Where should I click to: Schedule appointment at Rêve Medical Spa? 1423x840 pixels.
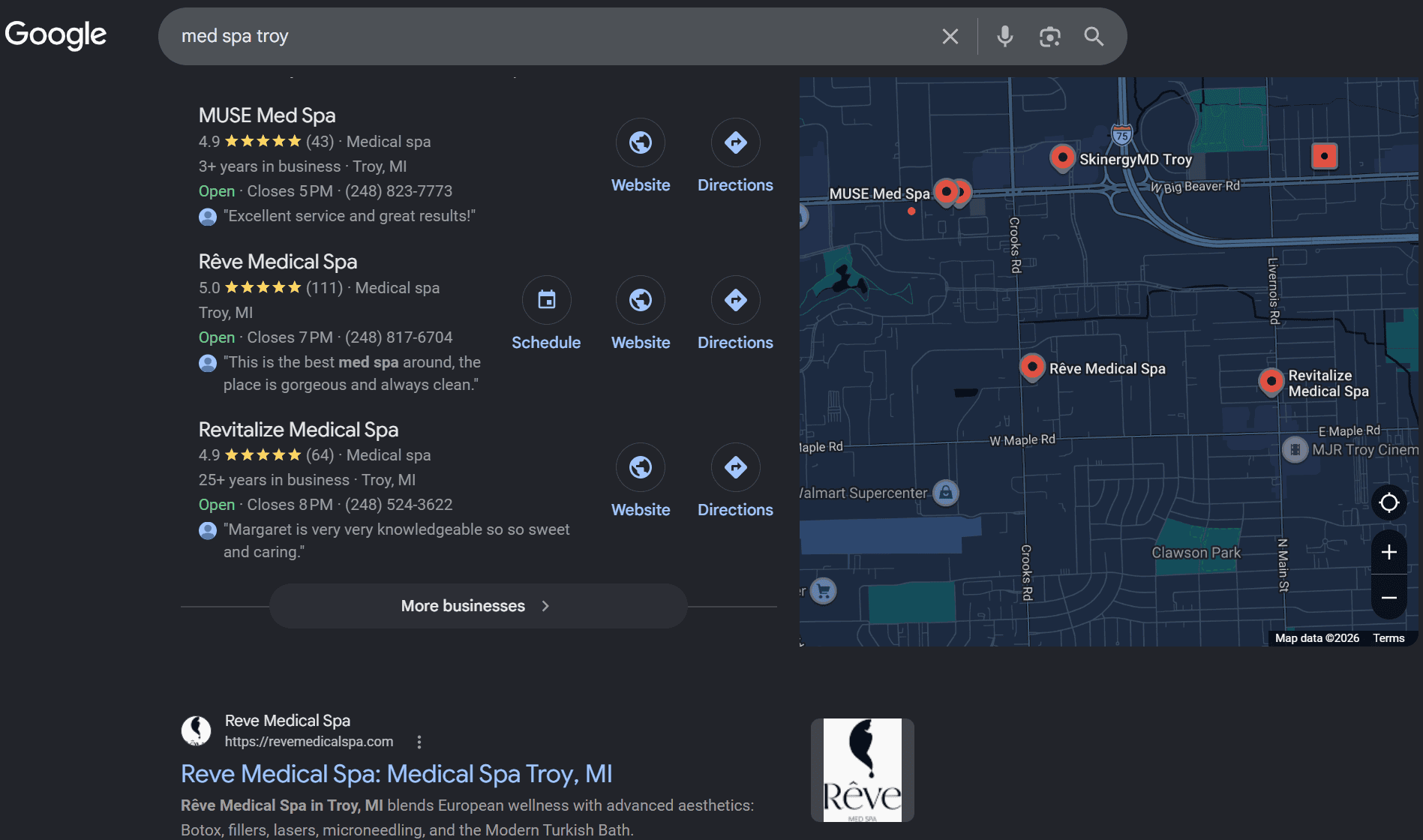(x=546, y=300)
